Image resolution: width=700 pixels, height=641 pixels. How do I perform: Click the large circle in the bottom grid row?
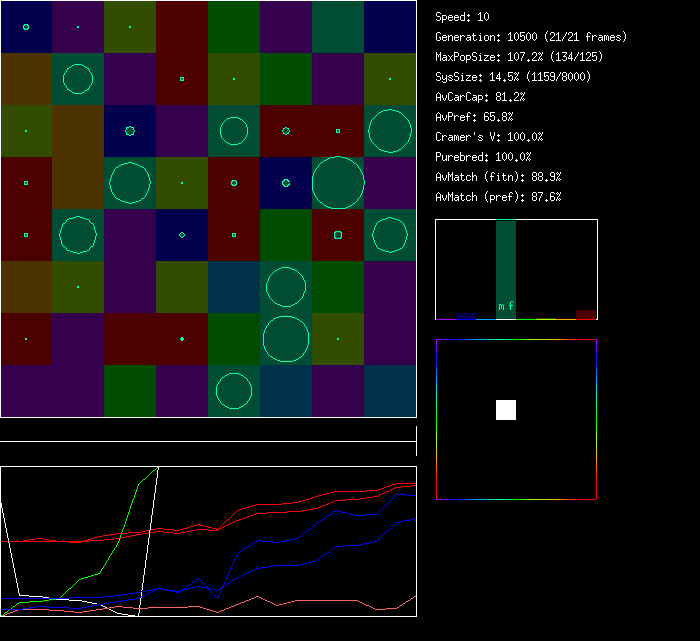[x=234, y=391]
